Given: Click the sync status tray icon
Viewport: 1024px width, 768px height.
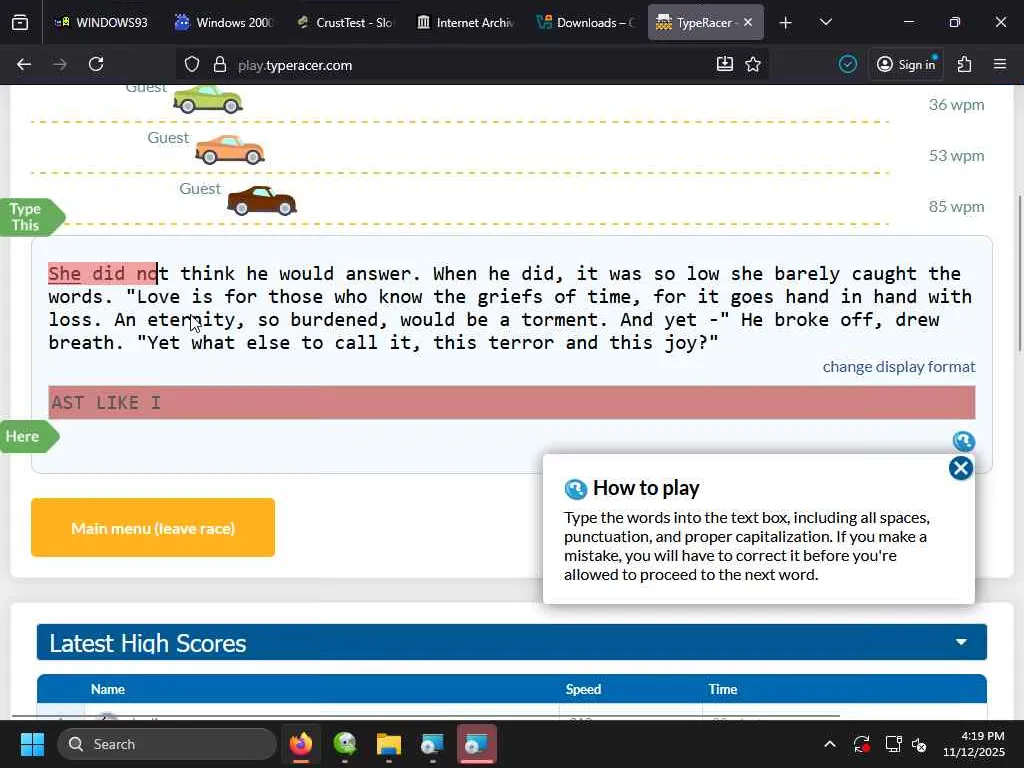Looking at the screenshot, I should pos(861,744).
